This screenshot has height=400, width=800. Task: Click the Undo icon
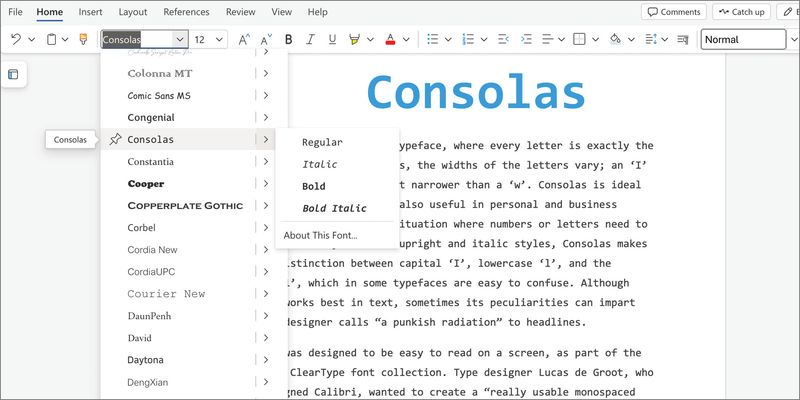click(x=16, y=40)
